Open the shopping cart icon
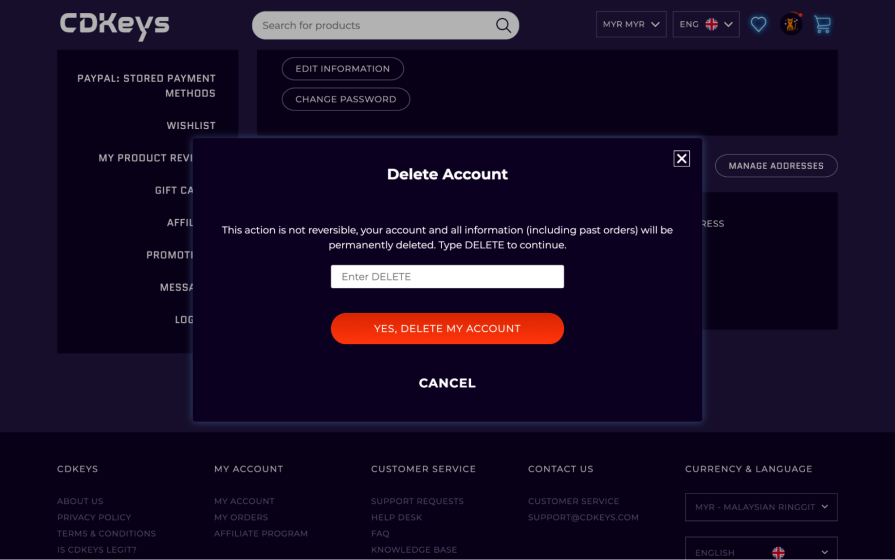Screen dimensions: 895x560 click(x=823, y=25)
